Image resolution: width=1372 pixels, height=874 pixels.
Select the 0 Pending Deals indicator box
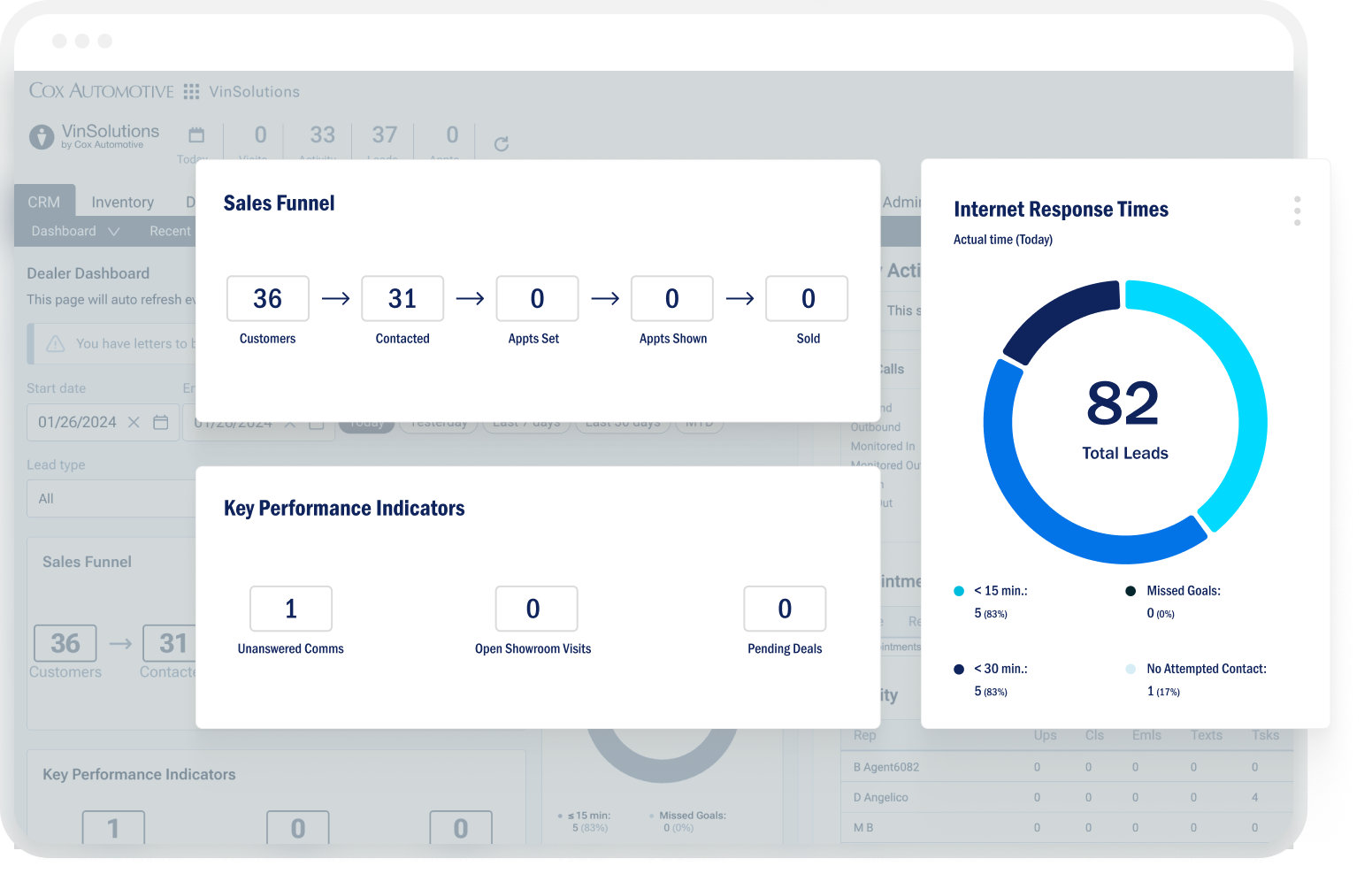click(785, 609)
